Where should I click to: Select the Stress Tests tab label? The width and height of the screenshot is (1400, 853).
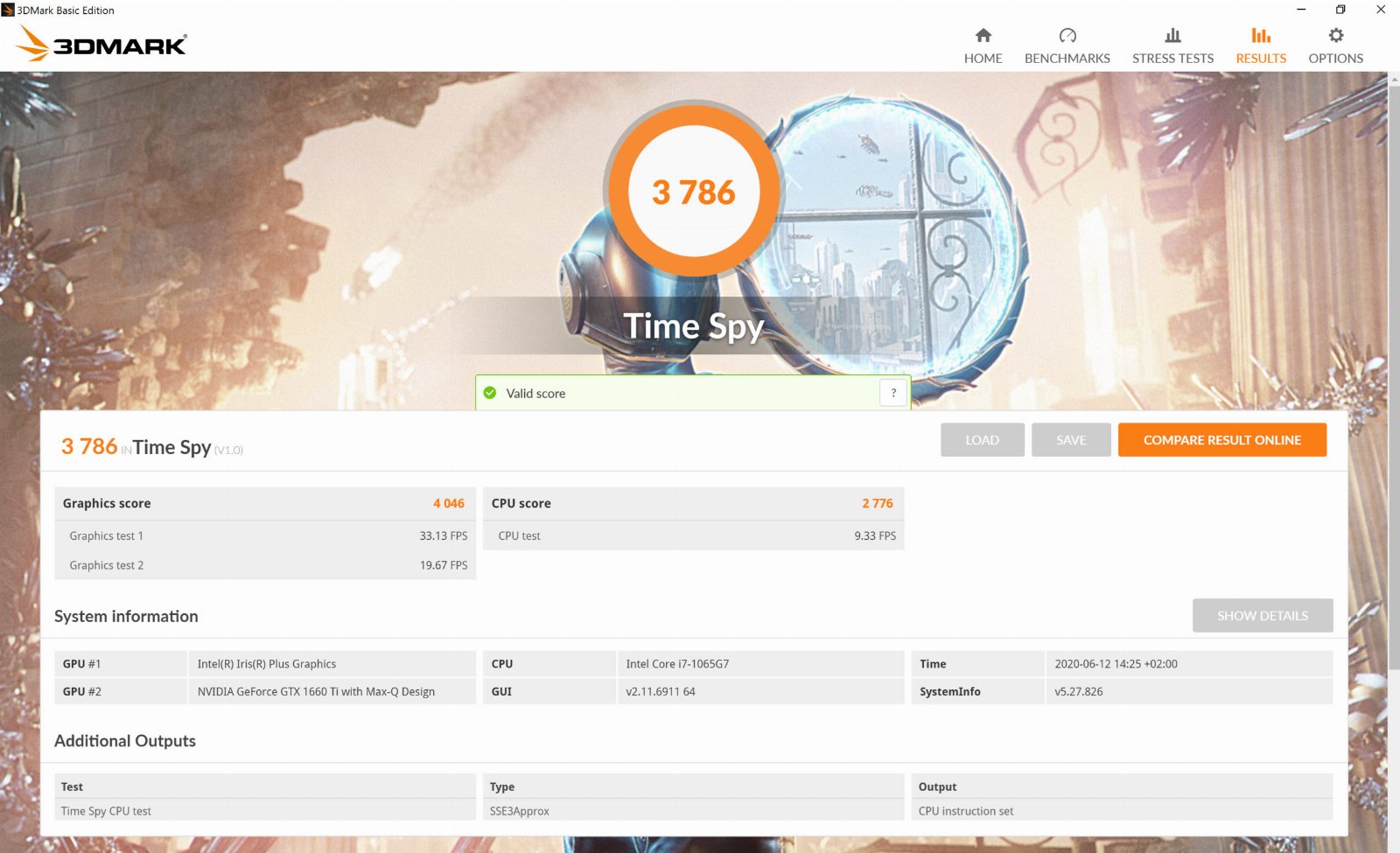click(1172, 59)
